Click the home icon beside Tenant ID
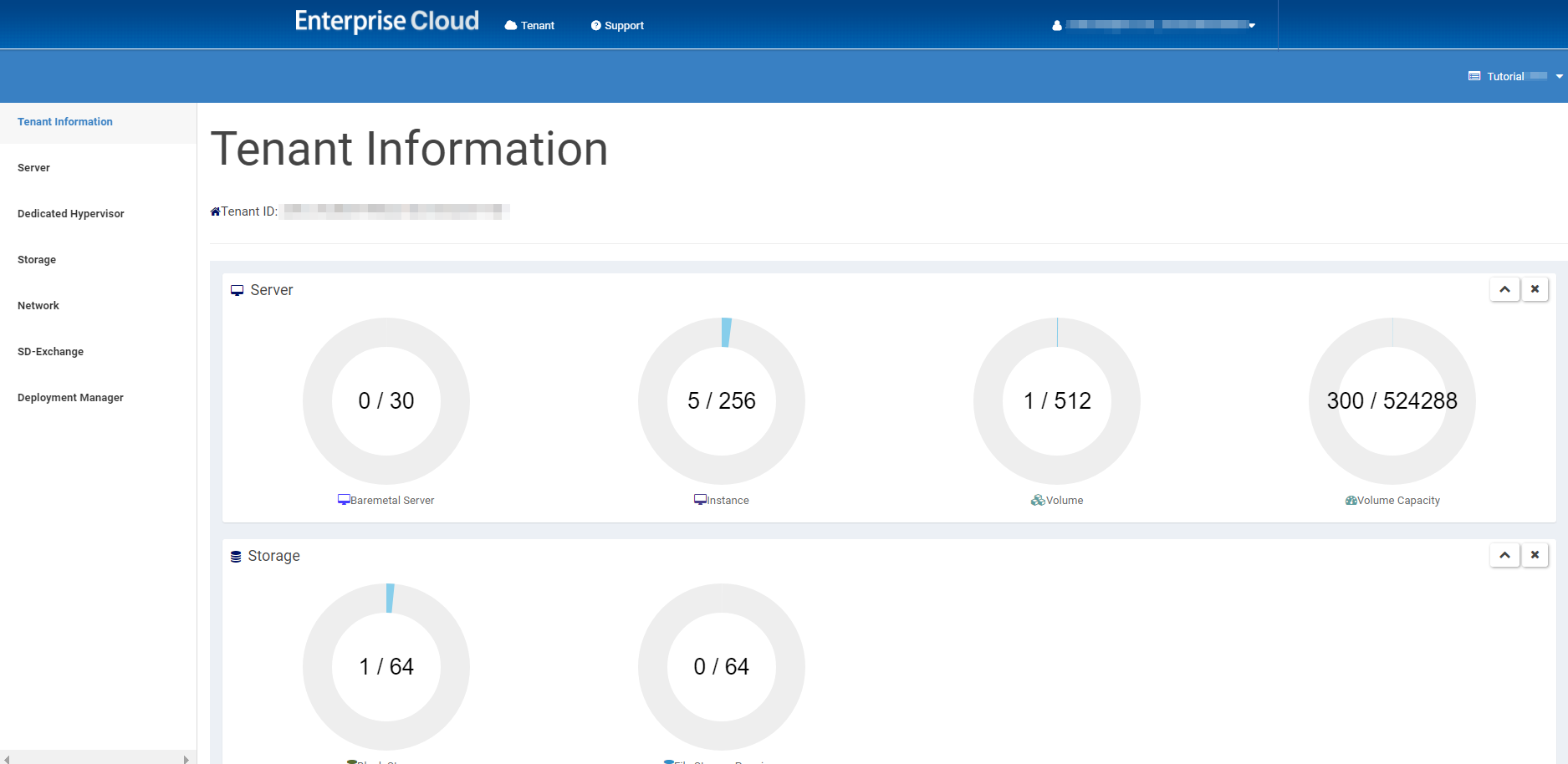The height and width of the screenshot is (764, 1568). pos(215,211)
